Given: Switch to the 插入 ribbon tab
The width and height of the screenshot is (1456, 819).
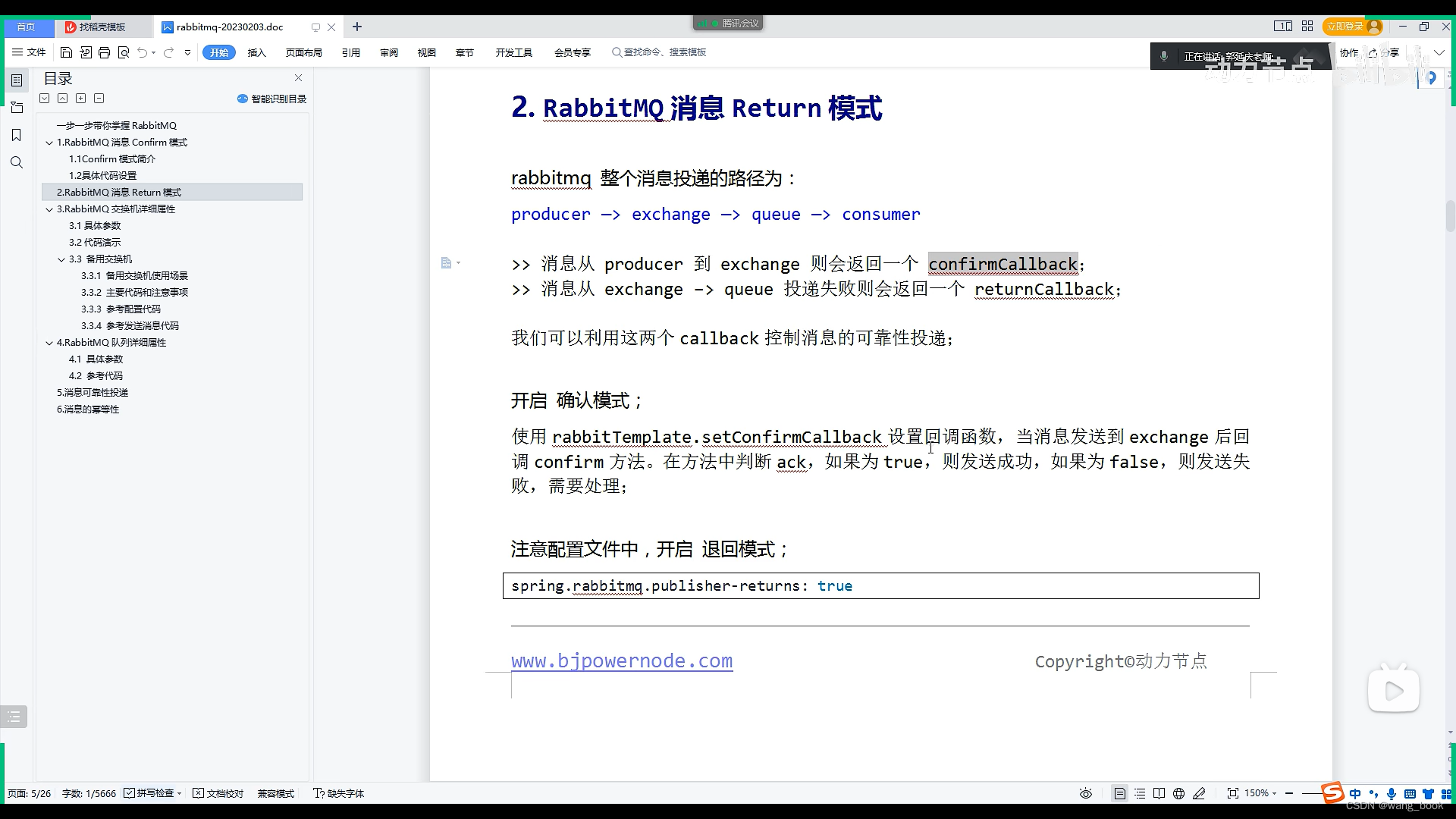Looking at the screenshot, I should (x=257, y=52).
